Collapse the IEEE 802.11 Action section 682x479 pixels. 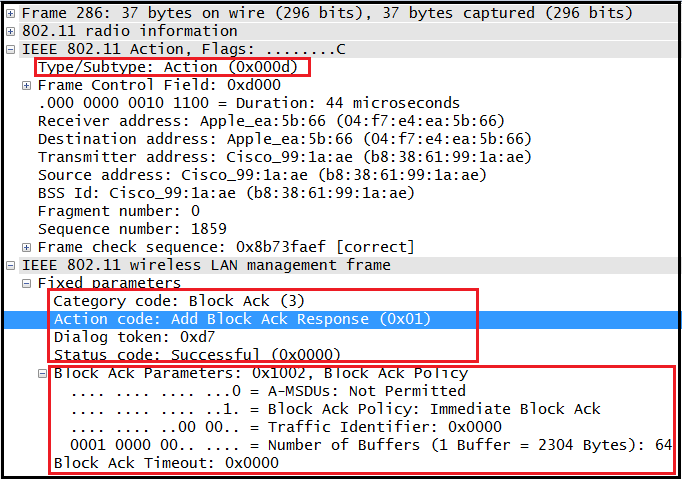click(11, 49)
